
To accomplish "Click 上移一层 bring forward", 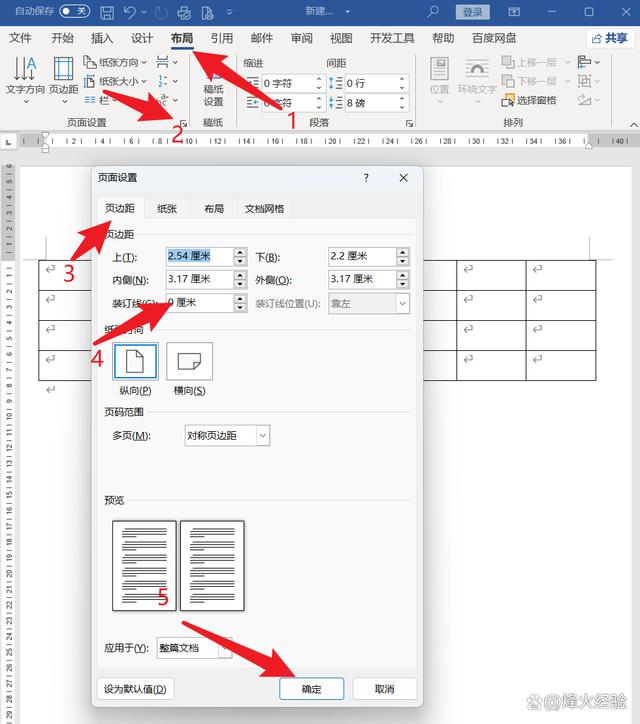I will click(x=530, y=62).
